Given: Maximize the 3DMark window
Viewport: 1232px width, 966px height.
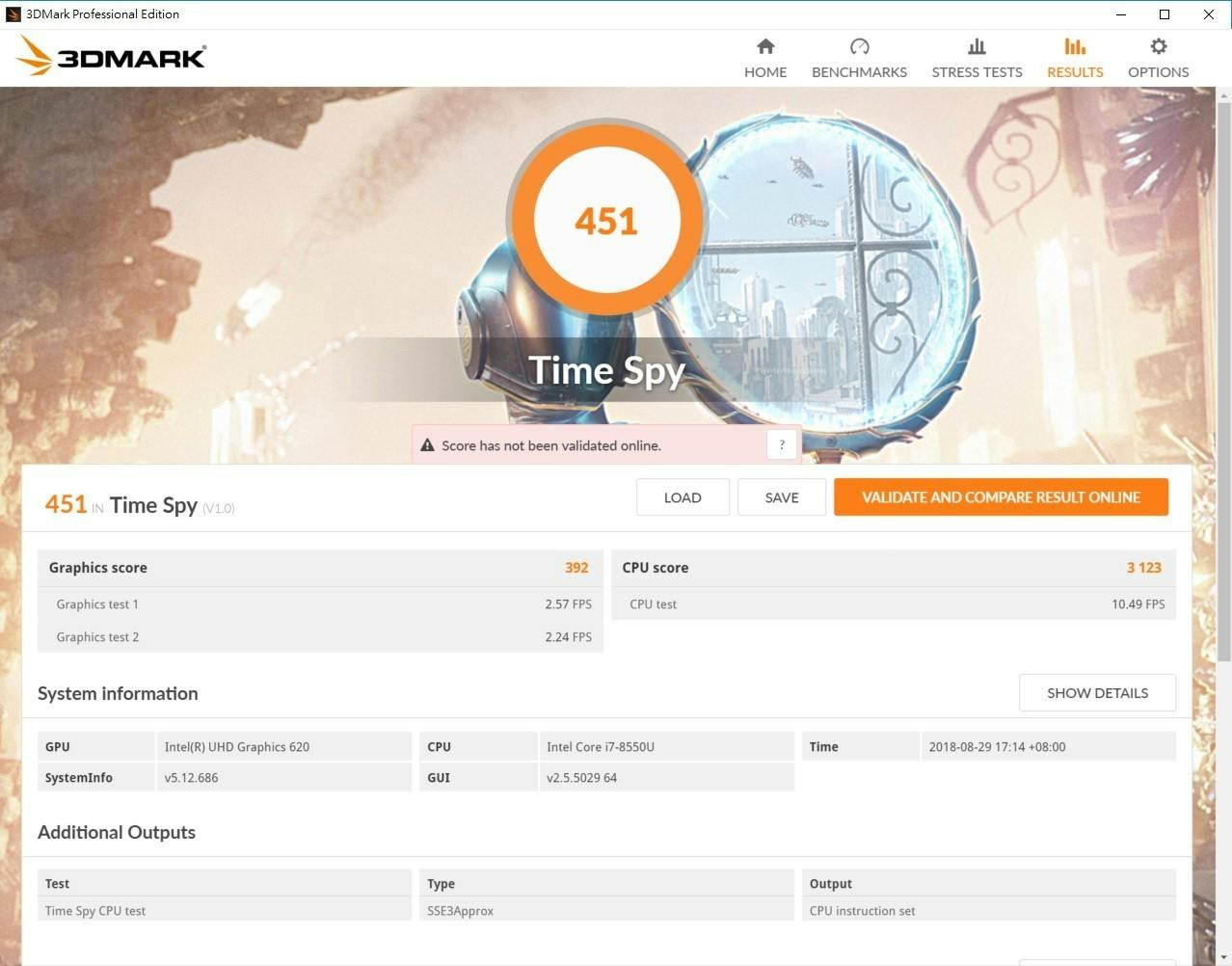Looking at the screenshot, I should pos(1165,14).
